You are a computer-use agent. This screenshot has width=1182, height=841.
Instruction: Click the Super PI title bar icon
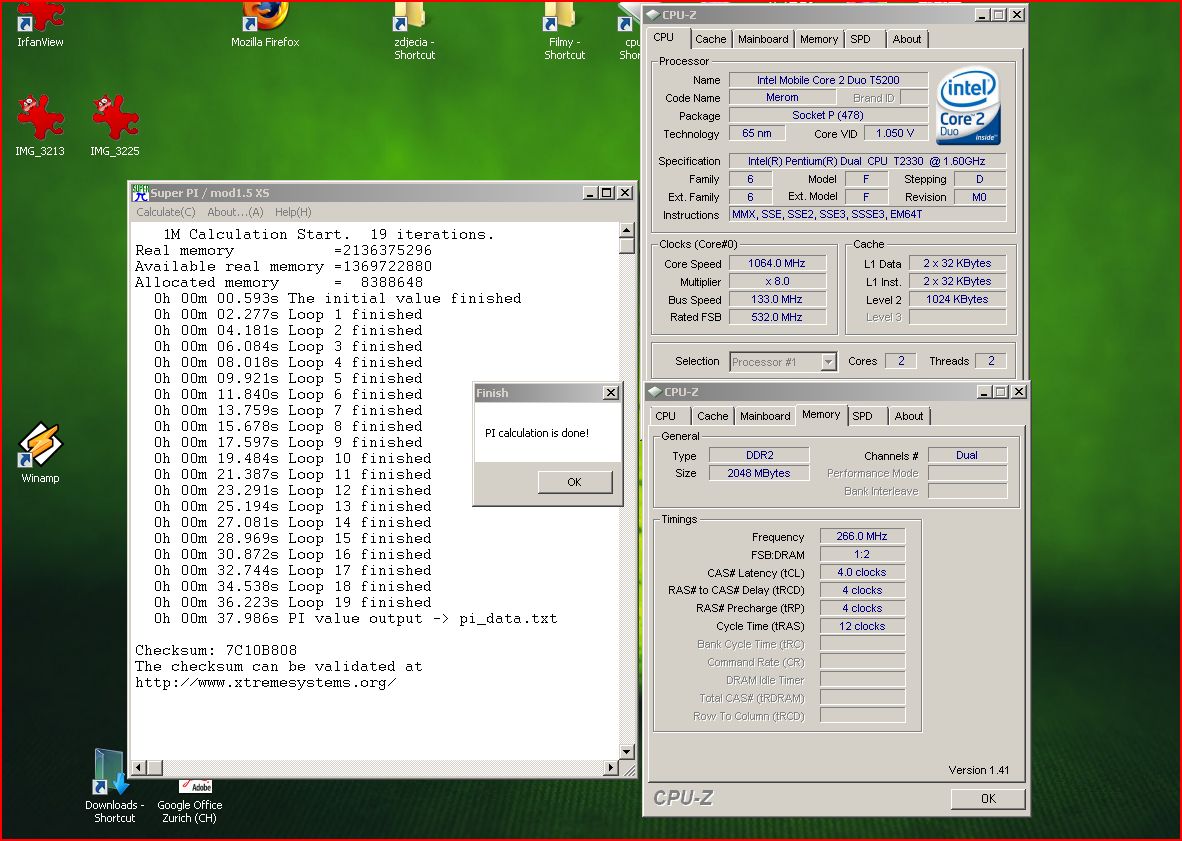139,193
